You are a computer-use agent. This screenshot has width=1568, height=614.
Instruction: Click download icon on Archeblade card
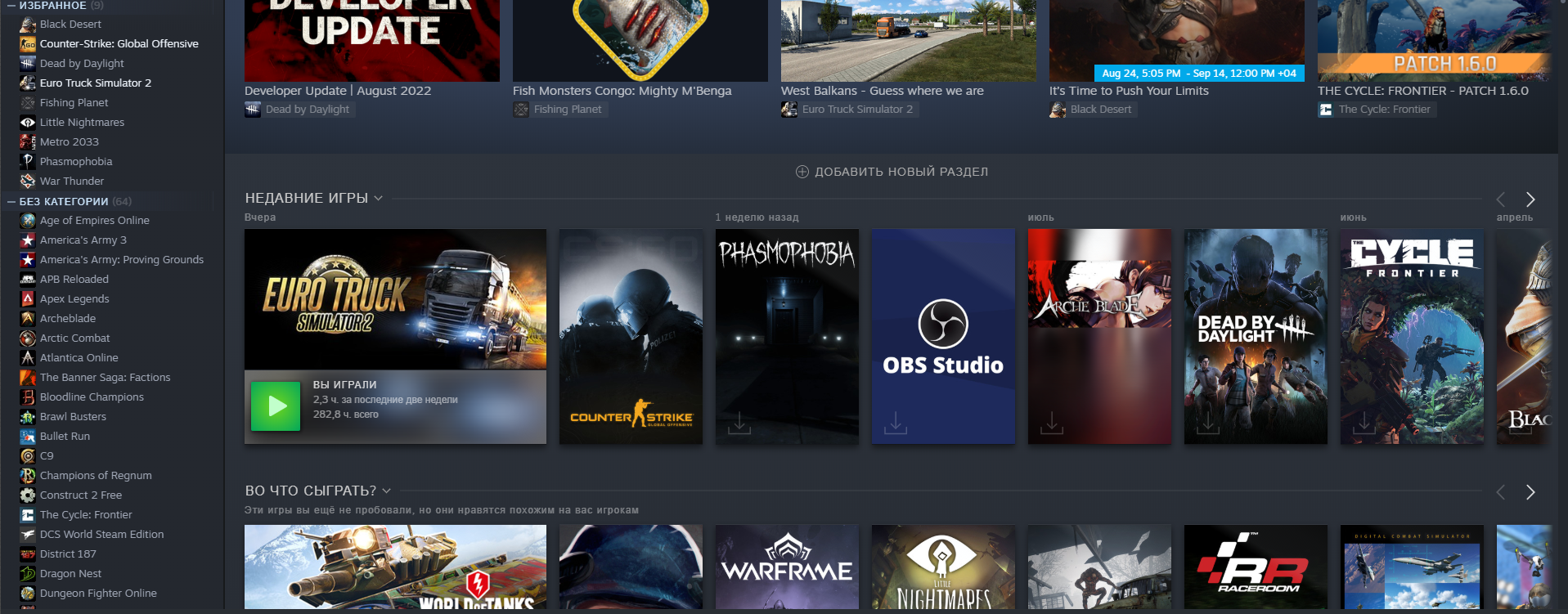point(1052,423)
